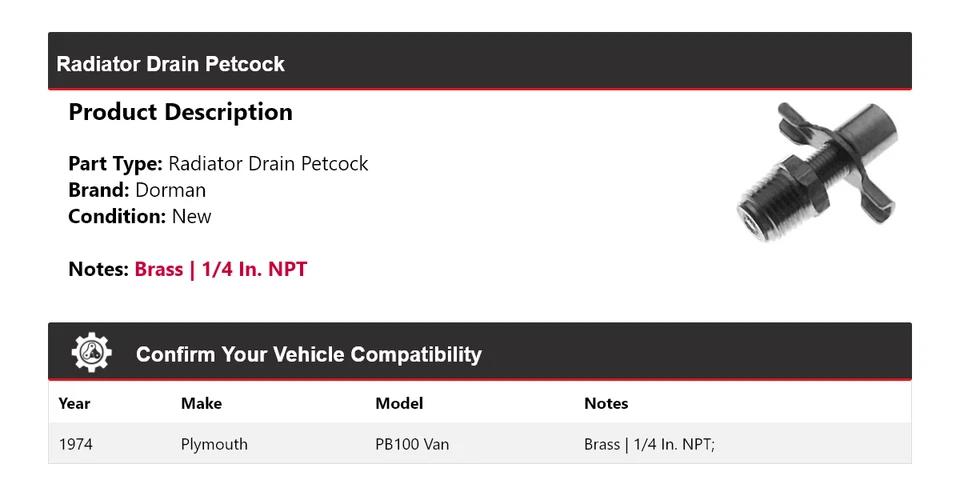Click Confirm Your Vehicle Compatibility heading
Screen dimensions: 960x496
pyautogui.click(x=308, y=354)
